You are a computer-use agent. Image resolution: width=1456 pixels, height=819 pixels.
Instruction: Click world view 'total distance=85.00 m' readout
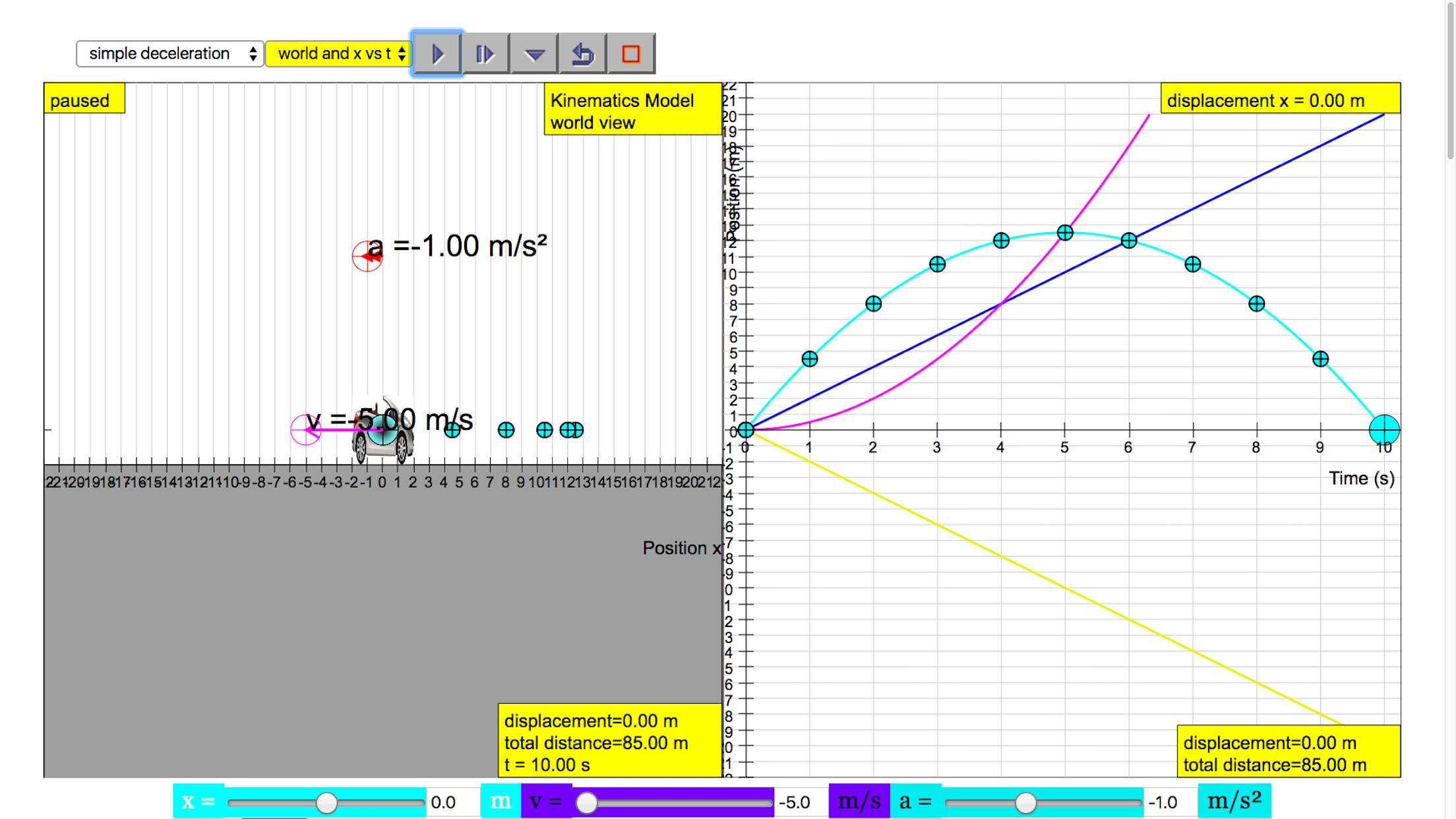click(596, 743)
